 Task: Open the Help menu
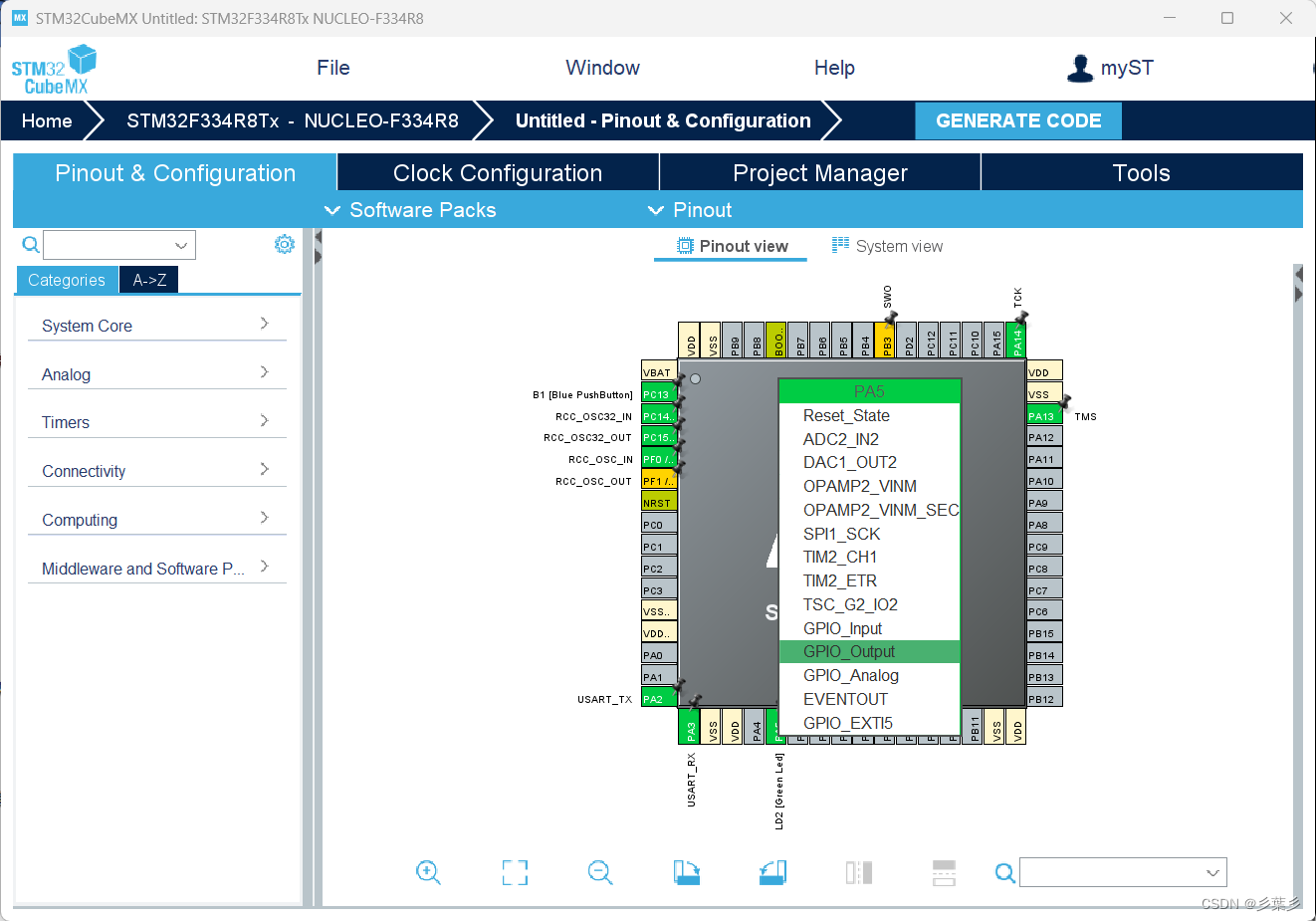tap(834, 68)
